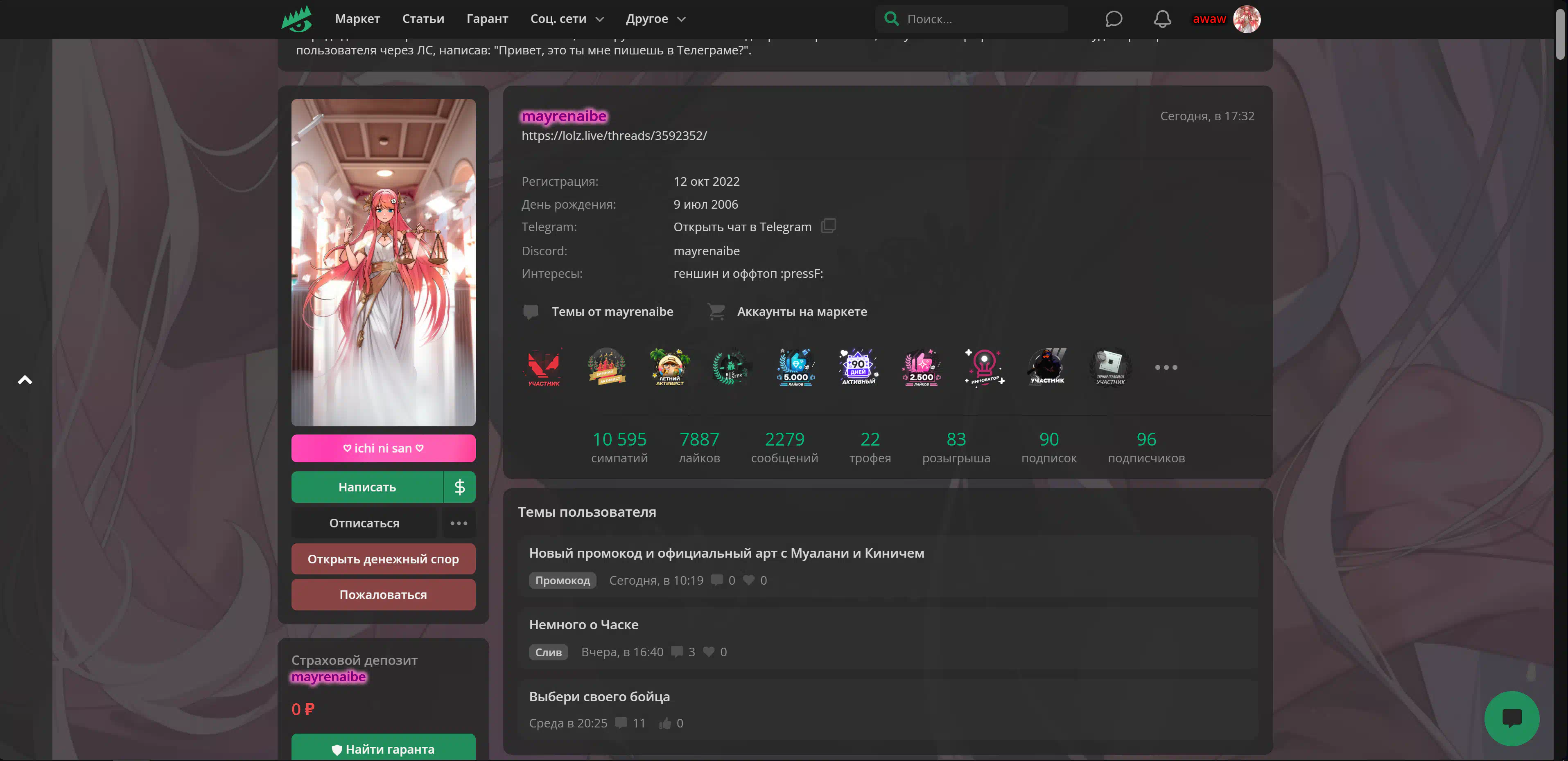Click Открыть денежный спор button
1568x761 pixels.
[x=383, y=559]
